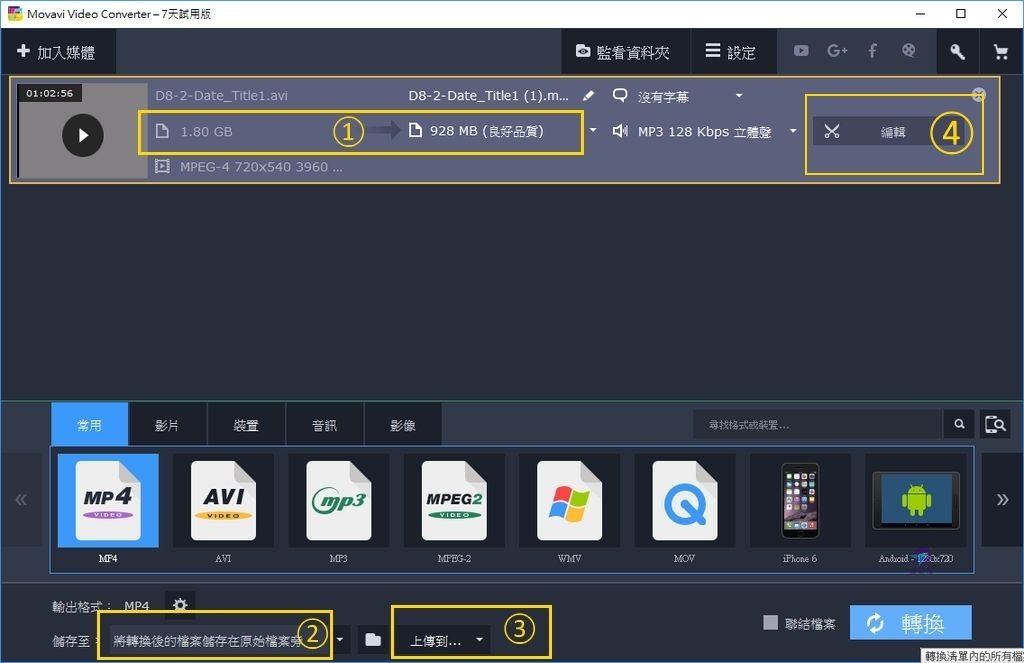Image resolution: width=1024 pixels, height=663 pixels.
Task: Click the key activation icon
Action: tap(957, 52)
